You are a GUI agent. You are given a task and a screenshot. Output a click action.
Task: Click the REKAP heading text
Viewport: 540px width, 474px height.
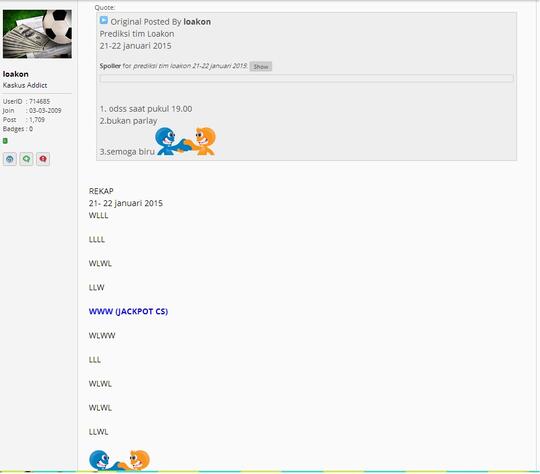(101, 191)
